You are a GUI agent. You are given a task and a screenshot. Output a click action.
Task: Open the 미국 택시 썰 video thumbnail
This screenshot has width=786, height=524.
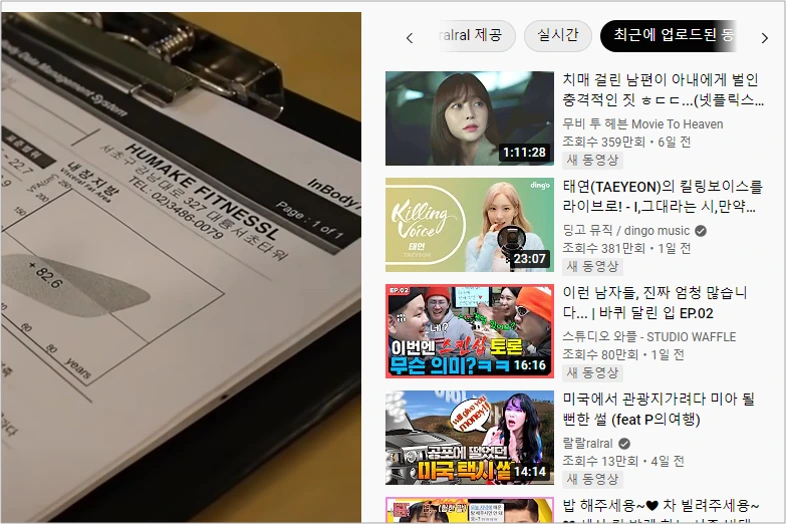(470, 438)
